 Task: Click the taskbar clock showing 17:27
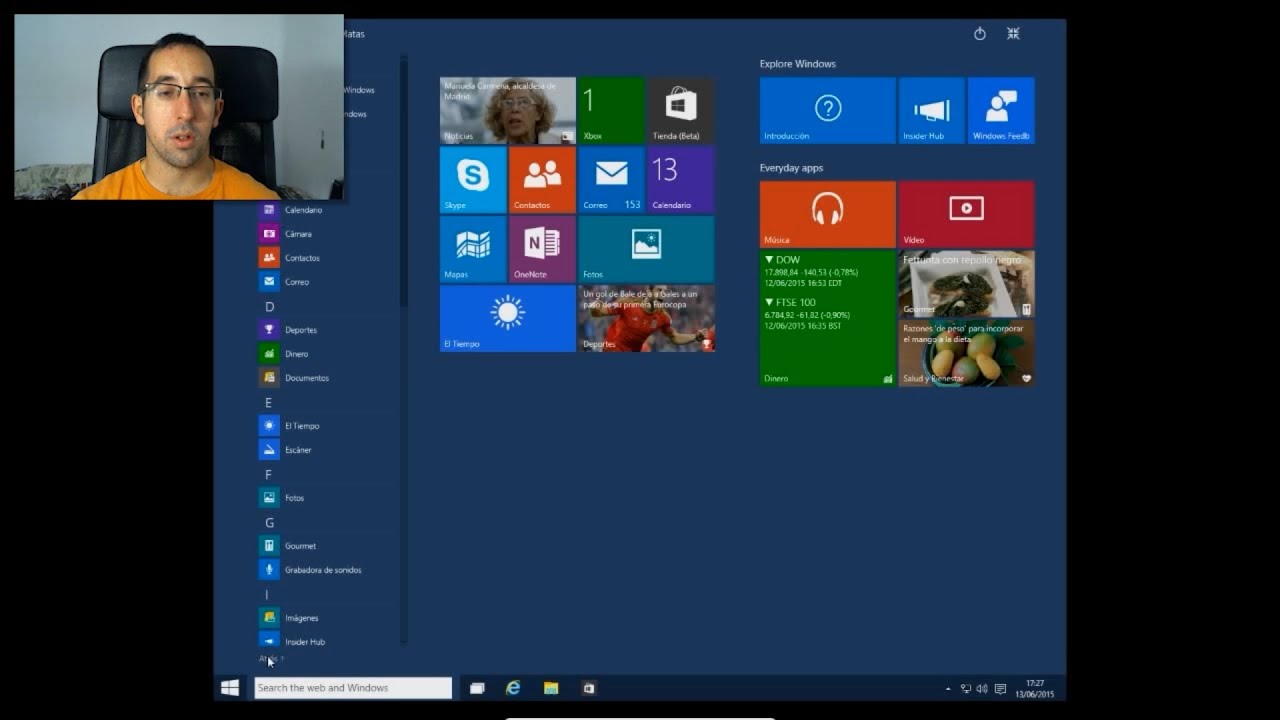click(1035, 689)
